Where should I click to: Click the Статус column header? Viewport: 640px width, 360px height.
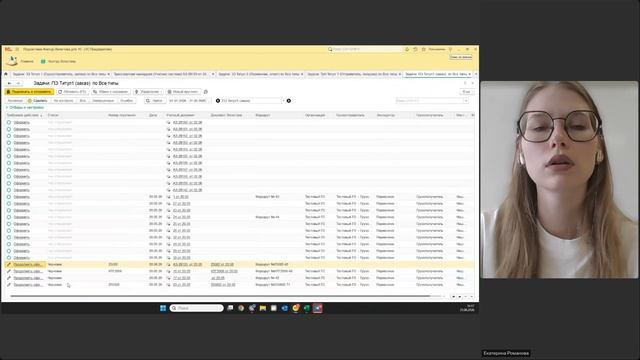(x=53, y=115)
